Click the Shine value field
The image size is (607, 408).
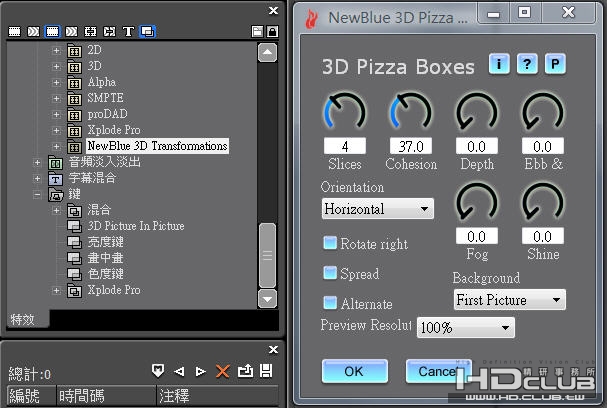click(x=543, y=236)
